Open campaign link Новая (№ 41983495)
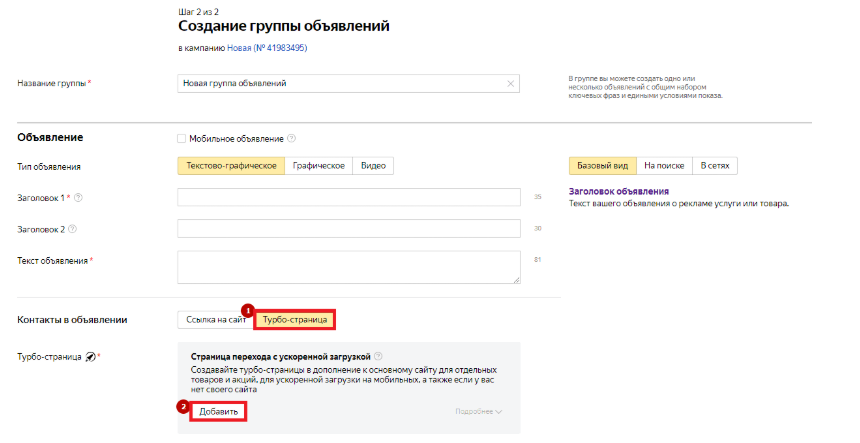The width and height of the screenshot is (860, 443). coord(267,48)
